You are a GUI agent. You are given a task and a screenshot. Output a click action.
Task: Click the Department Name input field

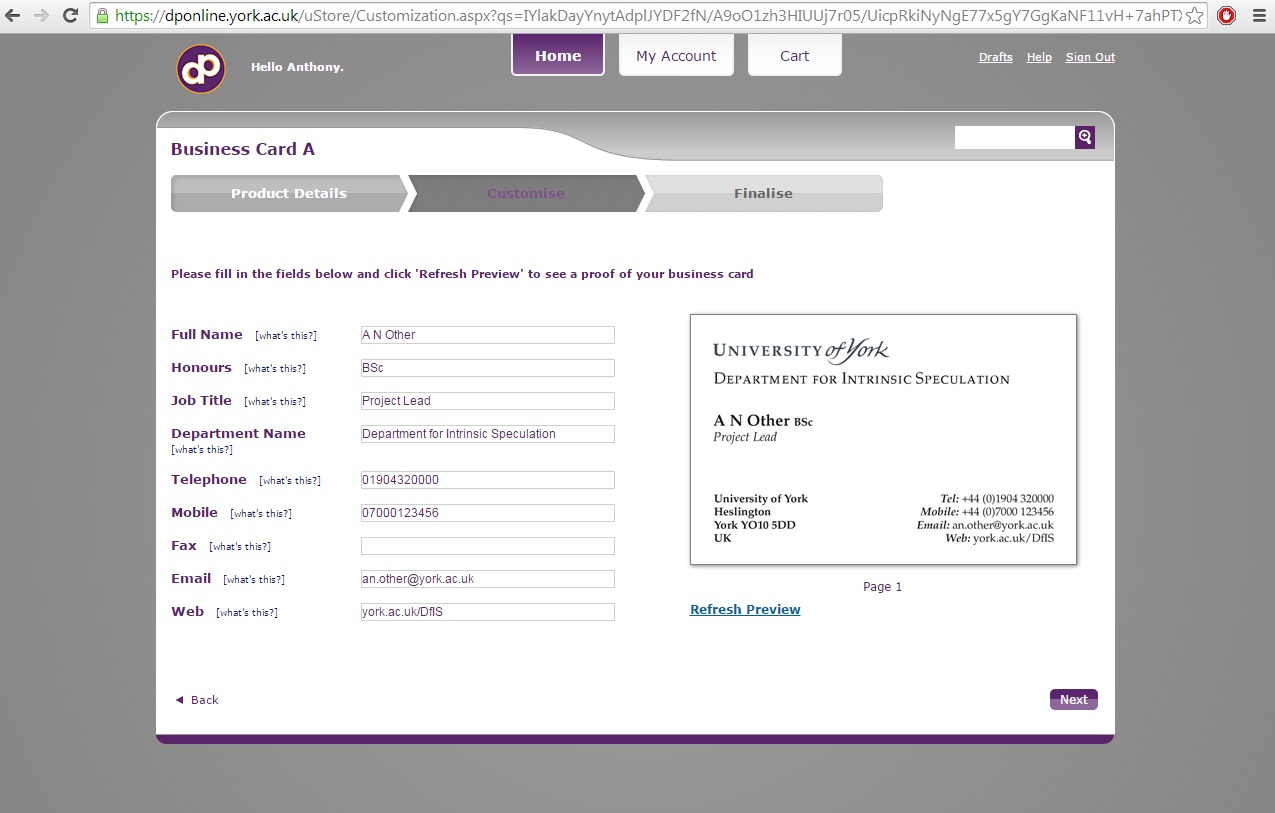(488, 434)
